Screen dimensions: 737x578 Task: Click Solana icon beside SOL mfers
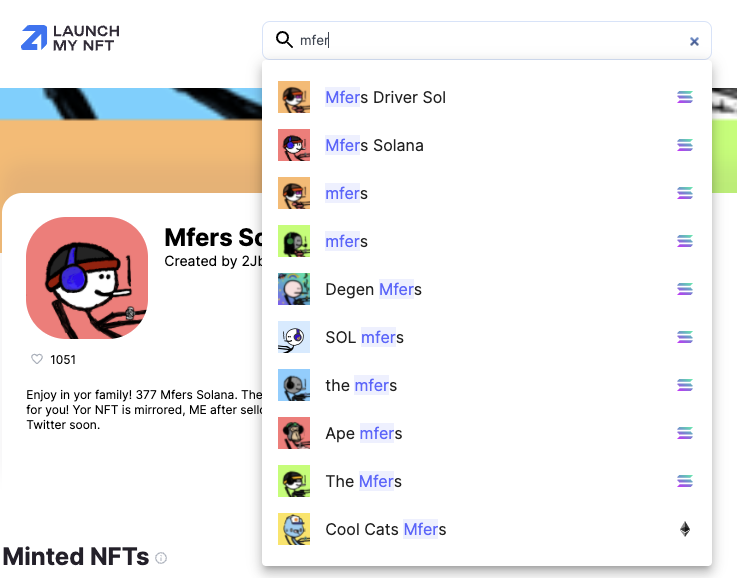tap(685, 337)
